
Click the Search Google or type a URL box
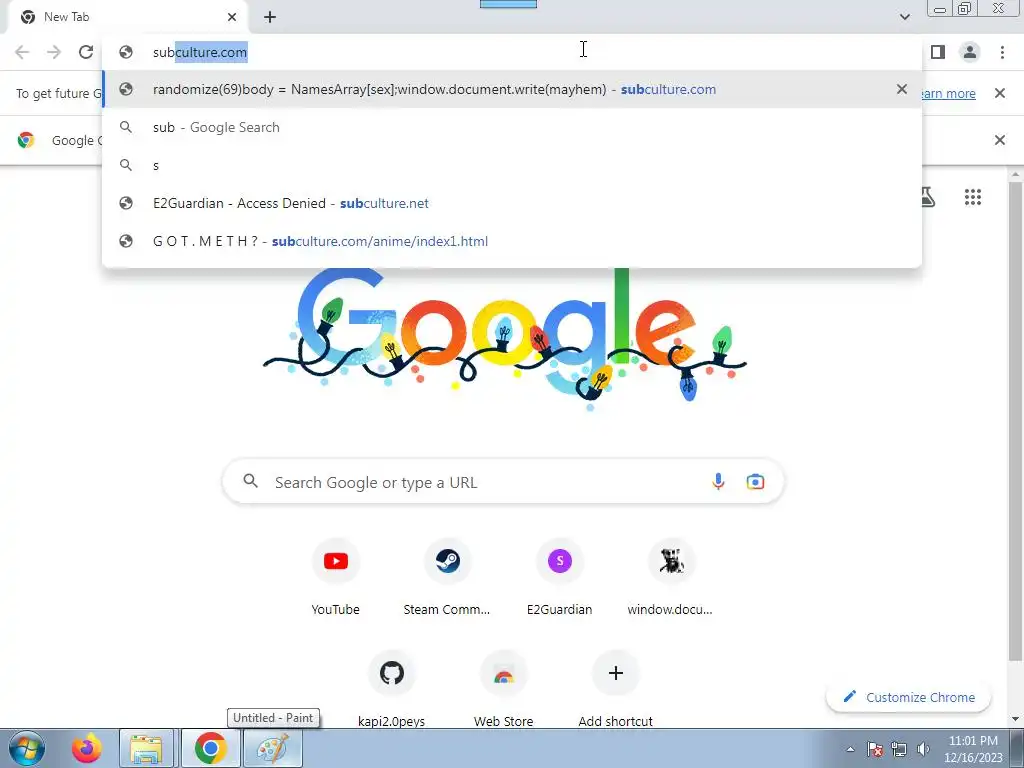tap(503, 482)
